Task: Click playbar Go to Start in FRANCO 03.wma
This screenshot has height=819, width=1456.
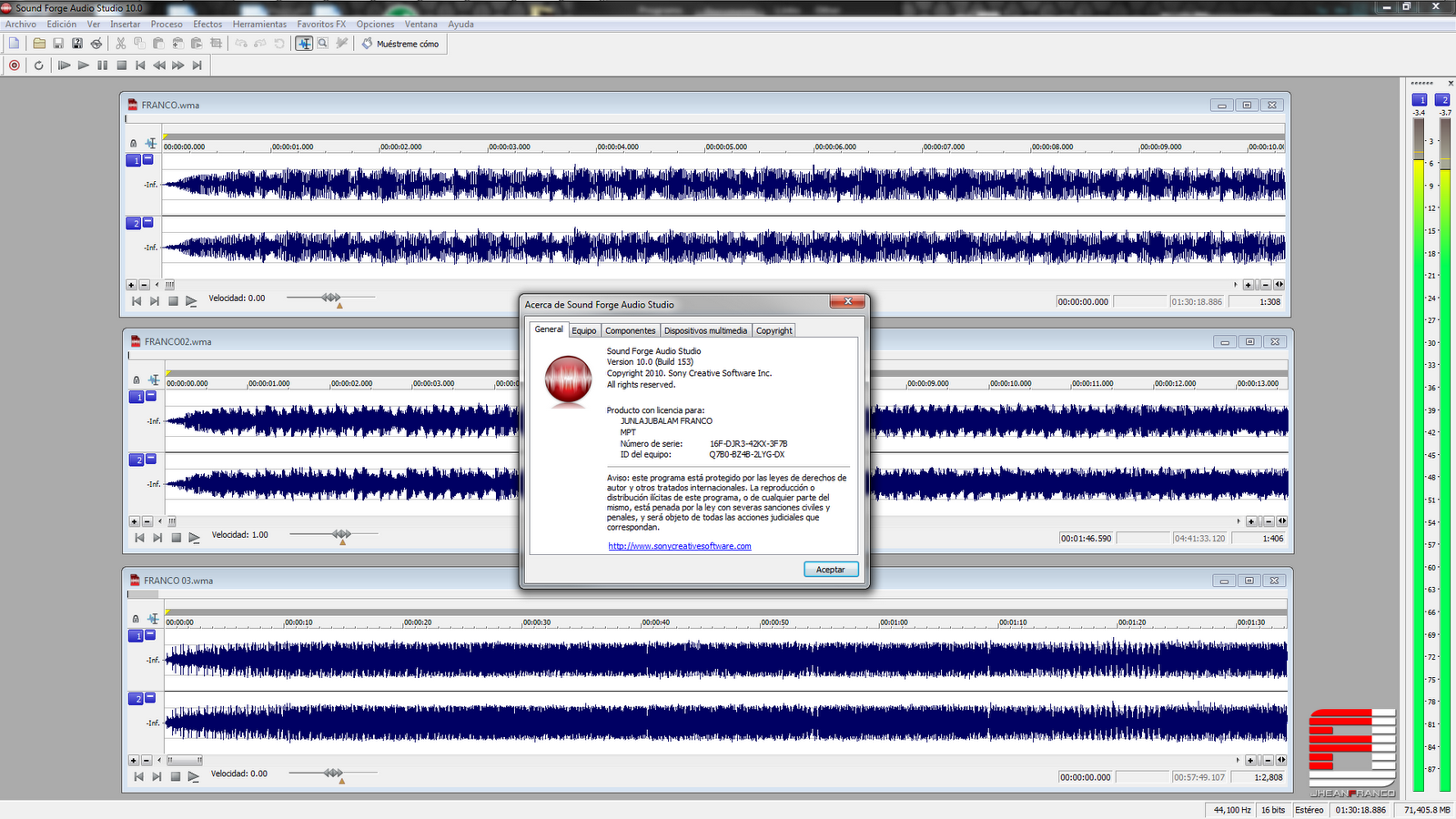Action: point(138,776)
